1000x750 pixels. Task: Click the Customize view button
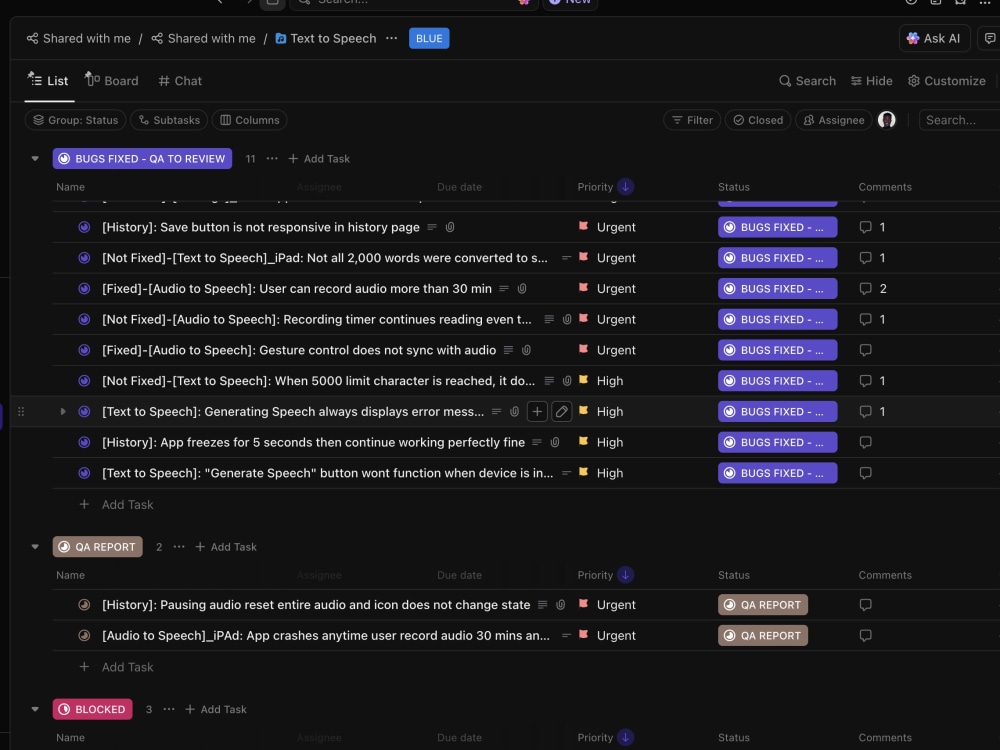(x=947, y=81)
